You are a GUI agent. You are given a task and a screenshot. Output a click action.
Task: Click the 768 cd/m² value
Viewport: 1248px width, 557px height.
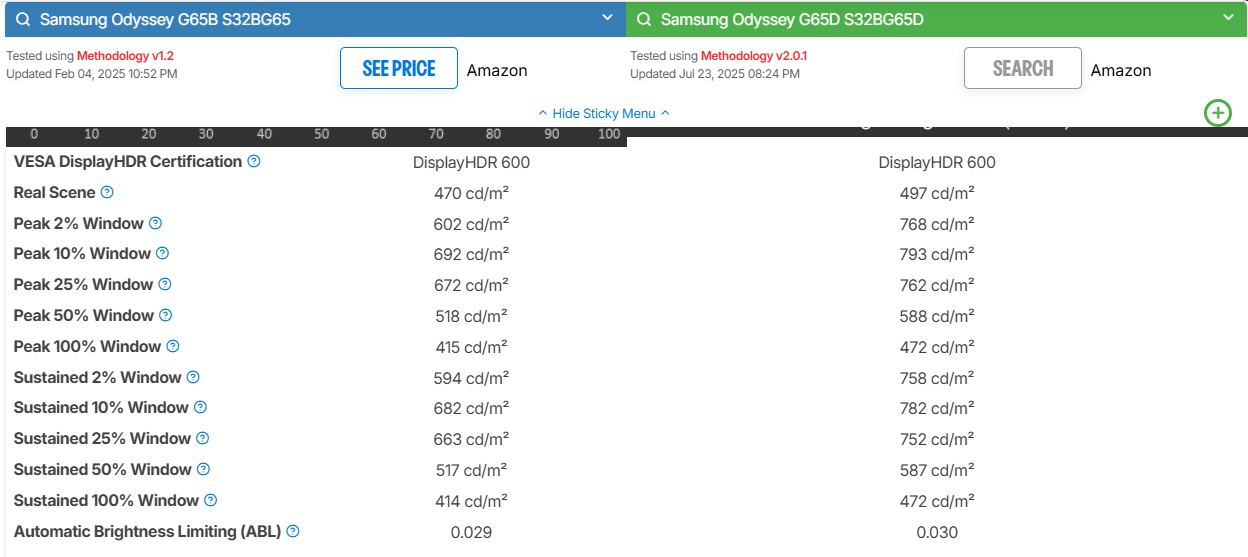937,224
